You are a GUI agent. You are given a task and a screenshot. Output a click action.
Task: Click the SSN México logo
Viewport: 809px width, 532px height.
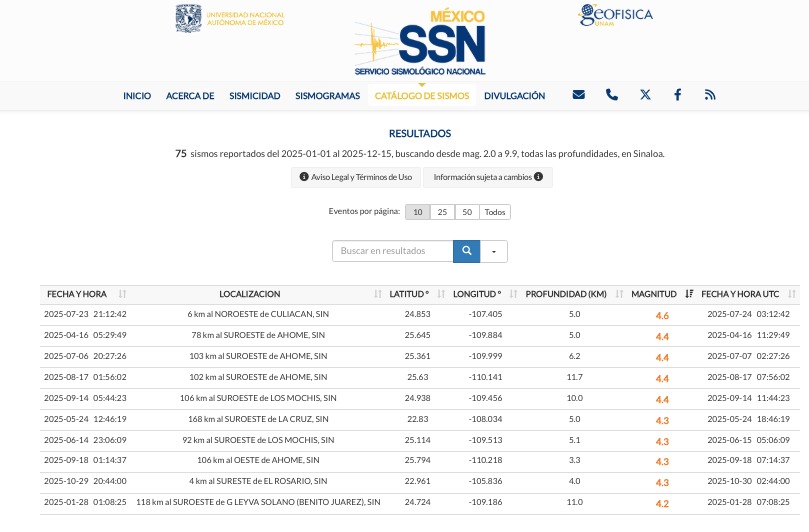(x=420, y=42)
